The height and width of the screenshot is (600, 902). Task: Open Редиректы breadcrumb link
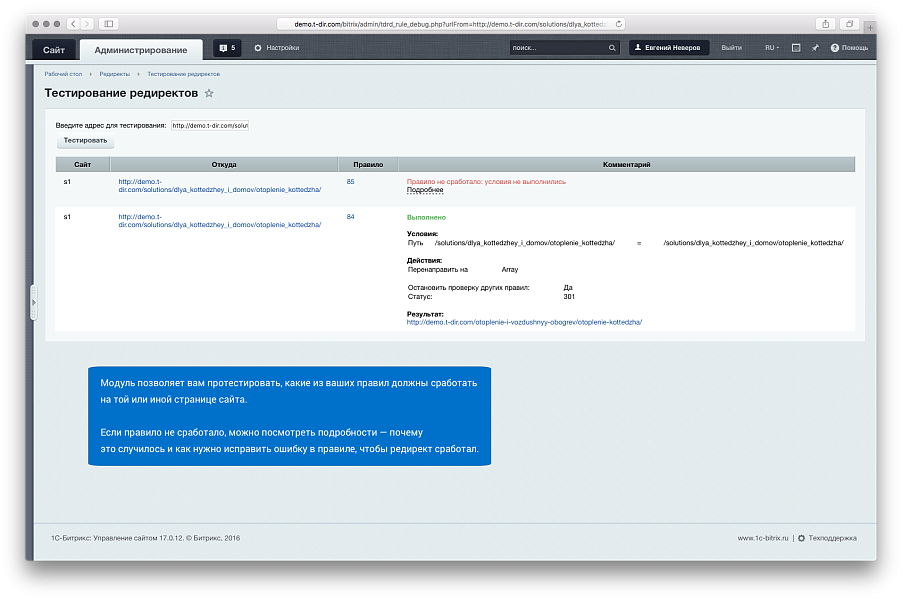pos(114,74)
